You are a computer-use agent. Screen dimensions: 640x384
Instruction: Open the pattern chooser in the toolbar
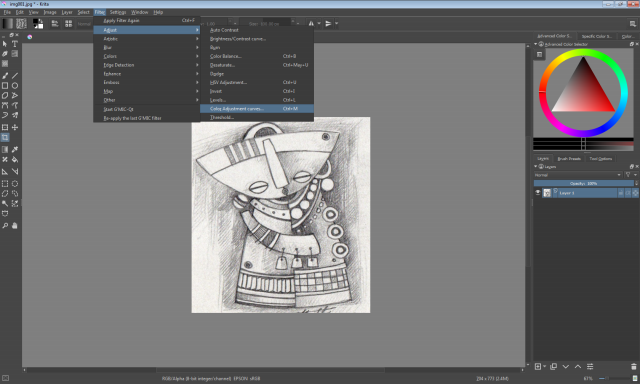tap(21, 24)
